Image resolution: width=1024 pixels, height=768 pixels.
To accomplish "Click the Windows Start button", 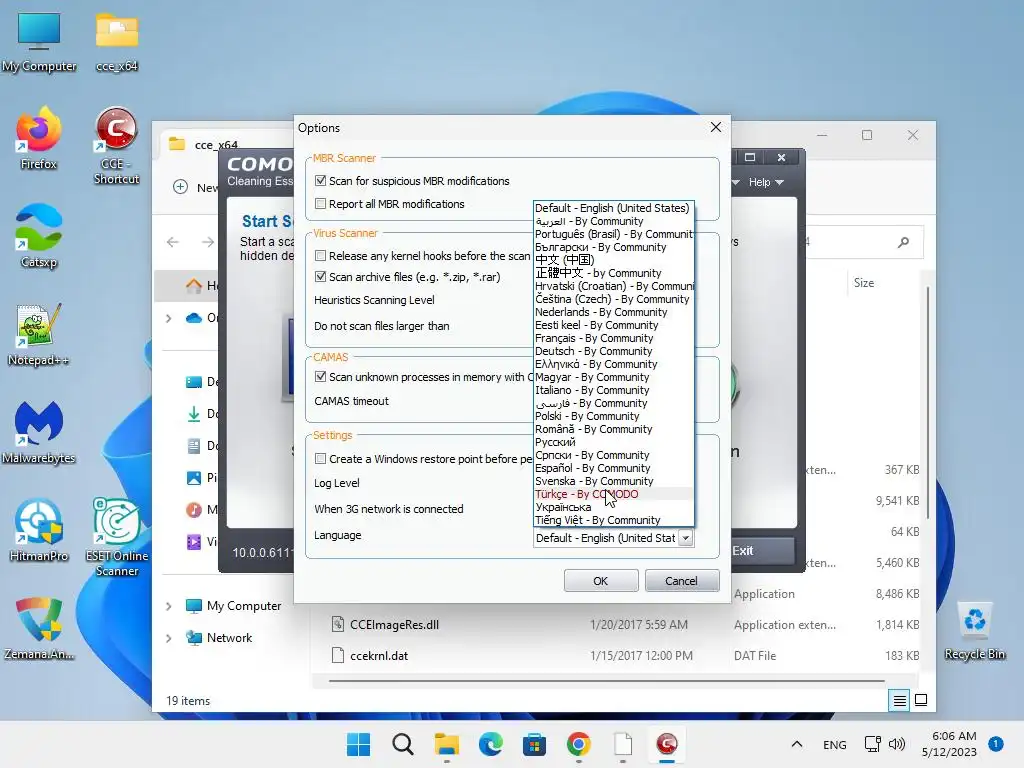I will tap(358, 744).
